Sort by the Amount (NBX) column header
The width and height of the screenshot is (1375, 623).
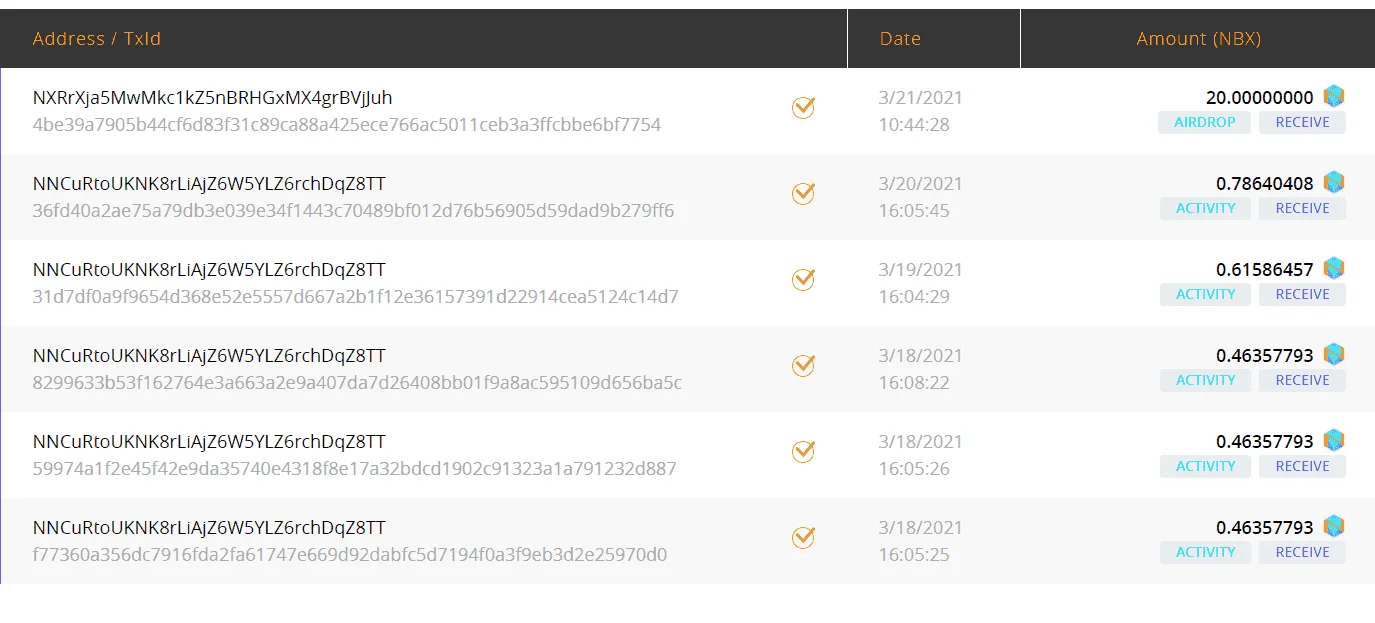tap(1198, 39)
